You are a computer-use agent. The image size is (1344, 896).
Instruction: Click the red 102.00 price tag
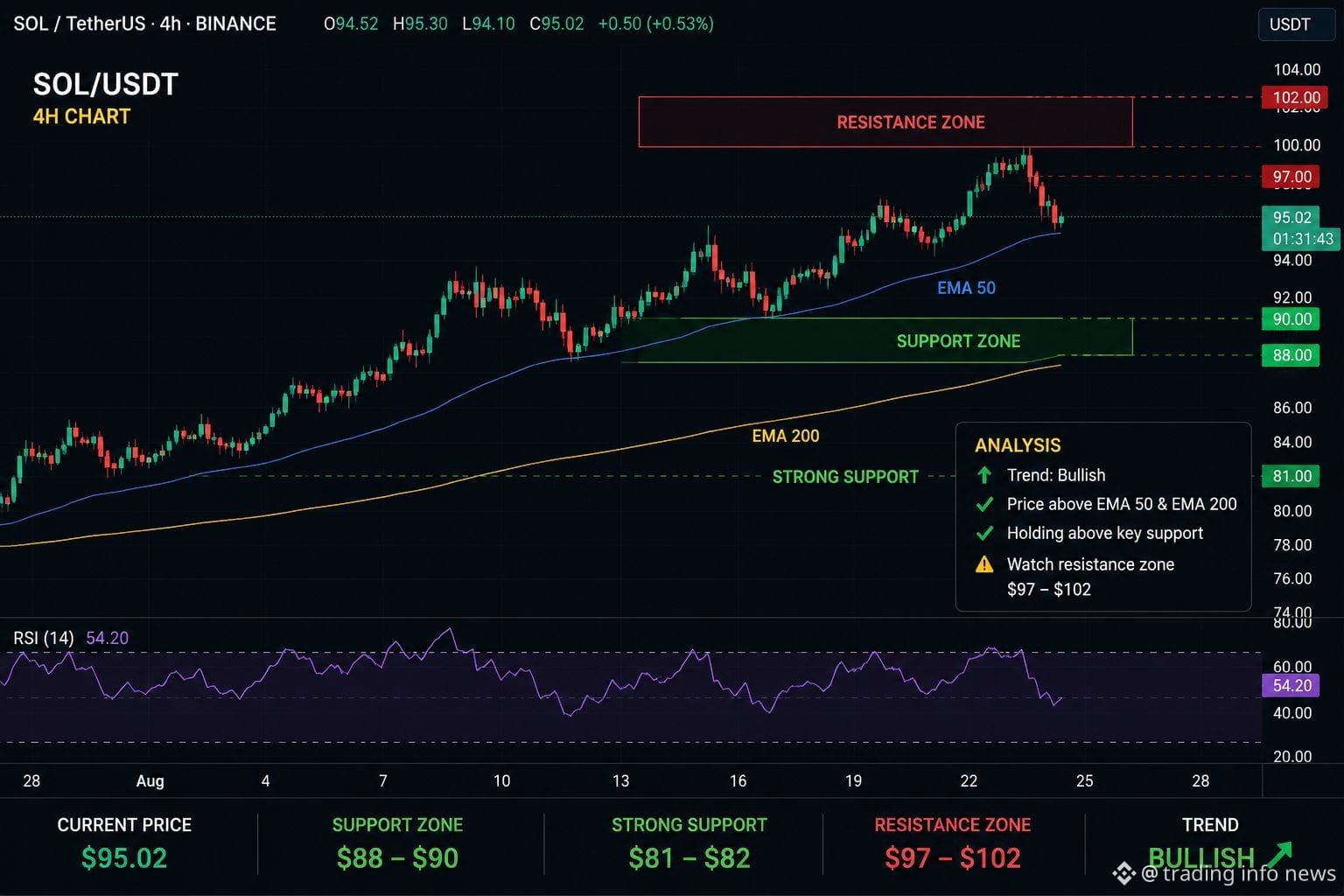[x=1296, y=97]
